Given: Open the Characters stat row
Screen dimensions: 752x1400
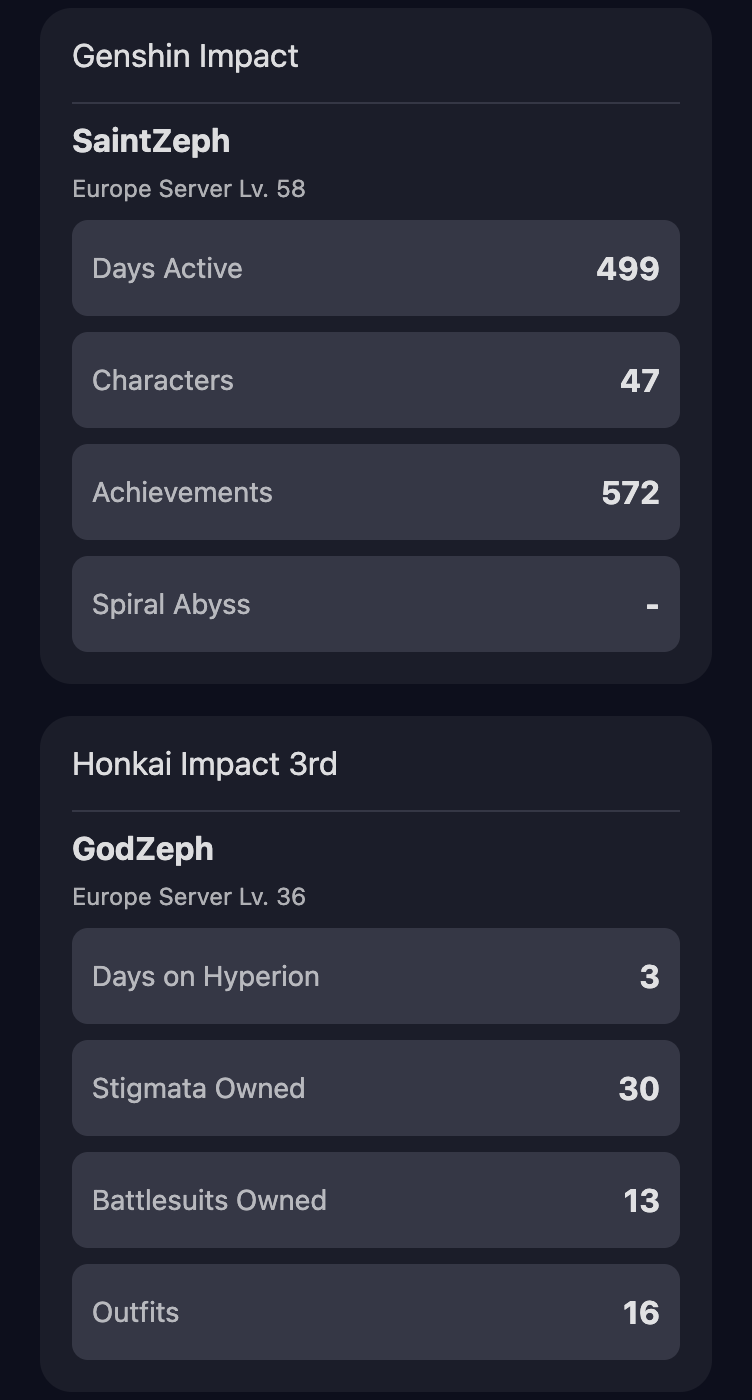Looking at the screenshot, I should pyautogui.click(x=375, y=380).
